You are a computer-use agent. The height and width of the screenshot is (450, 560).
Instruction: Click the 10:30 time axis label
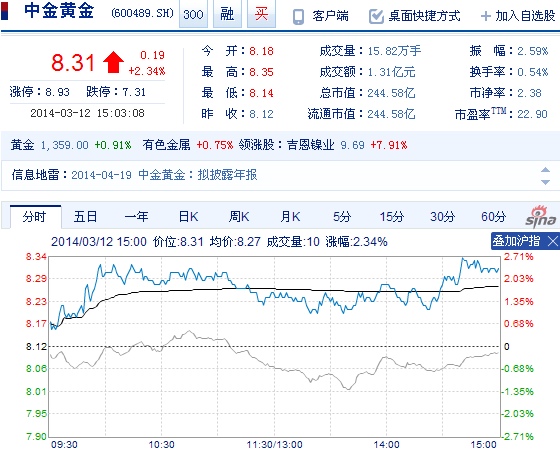(x=161, y=445)
